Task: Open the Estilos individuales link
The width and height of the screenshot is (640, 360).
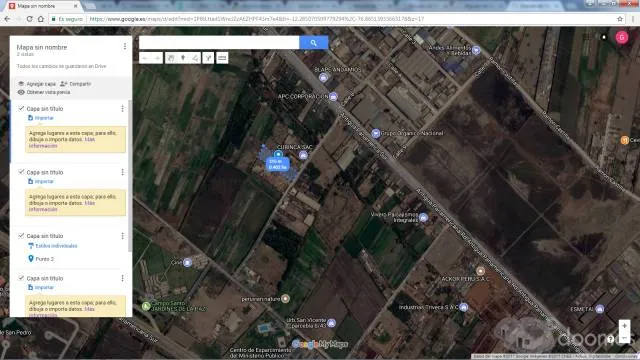Action: click(56, 246)
